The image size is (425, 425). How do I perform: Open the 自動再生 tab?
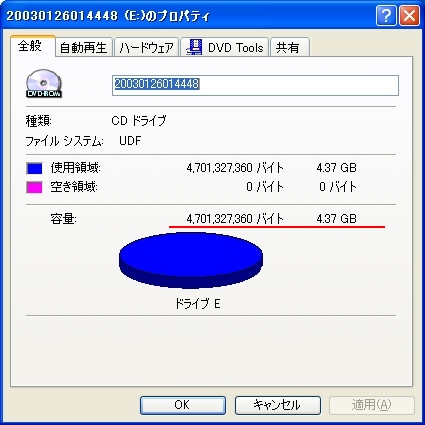(83, 47)
